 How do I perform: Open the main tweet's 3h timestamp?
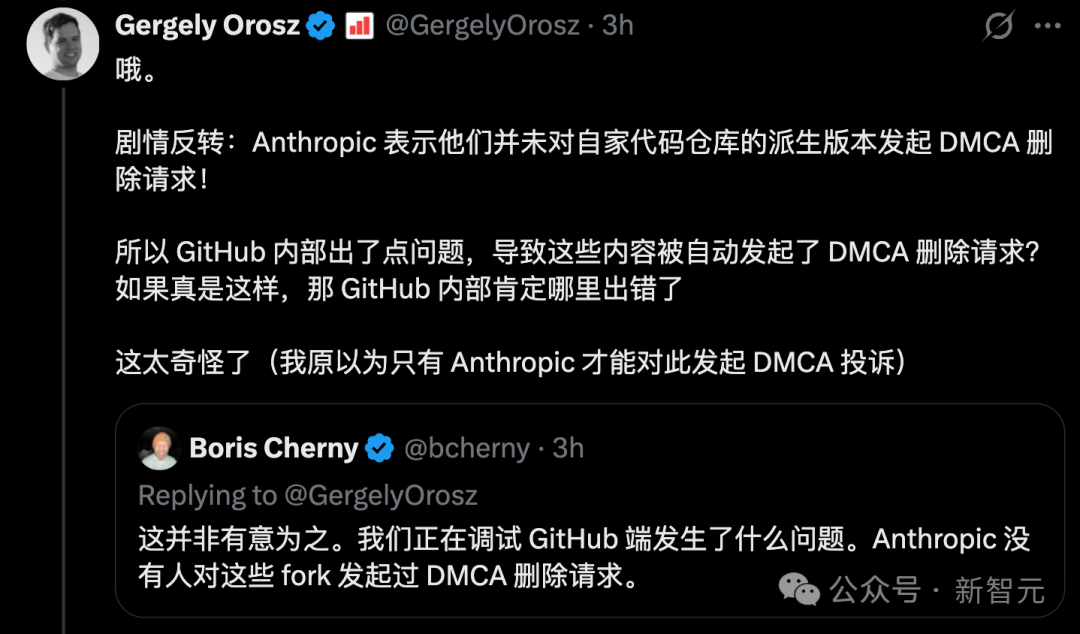[x=618, y=26]
